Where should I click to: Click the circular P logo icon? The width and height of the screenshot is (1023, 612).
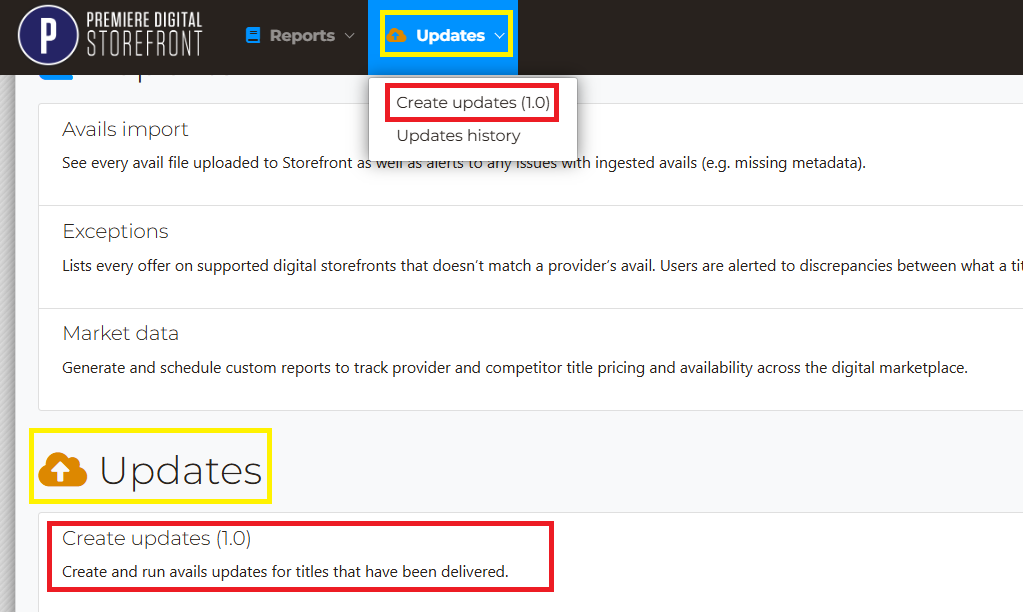47,34
